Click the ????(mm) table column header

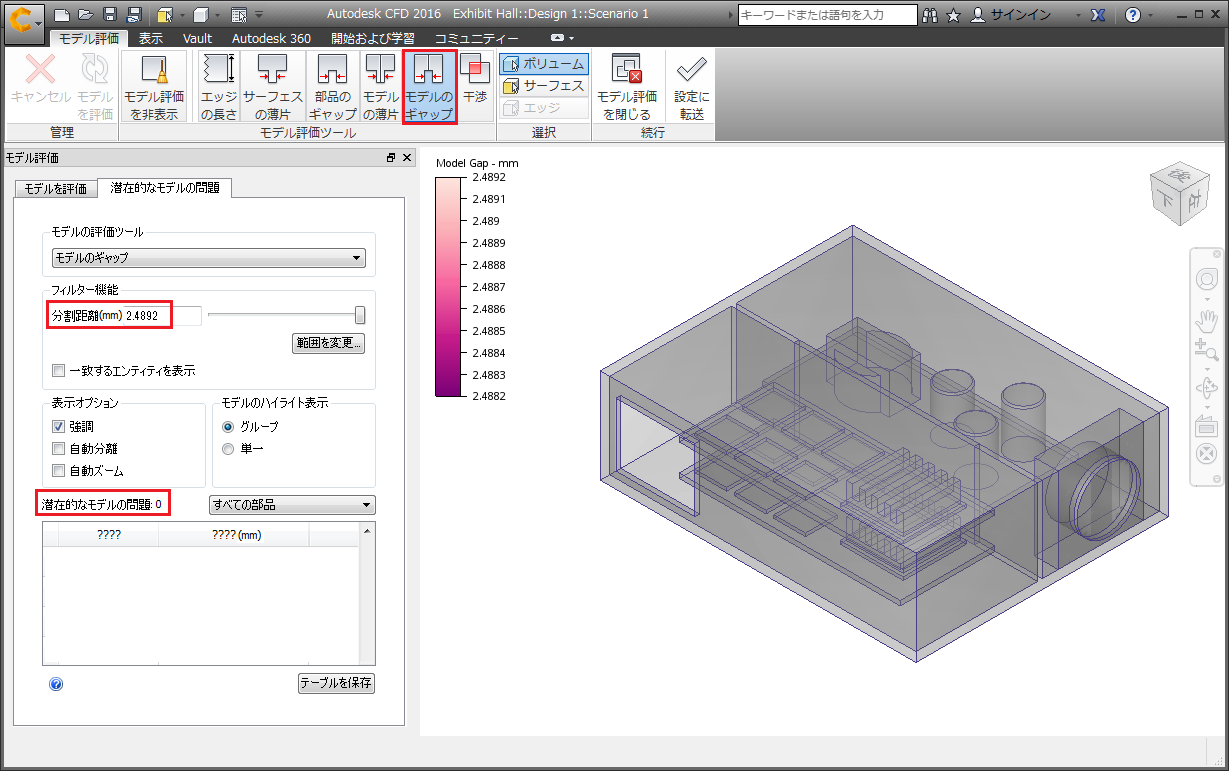236,535
